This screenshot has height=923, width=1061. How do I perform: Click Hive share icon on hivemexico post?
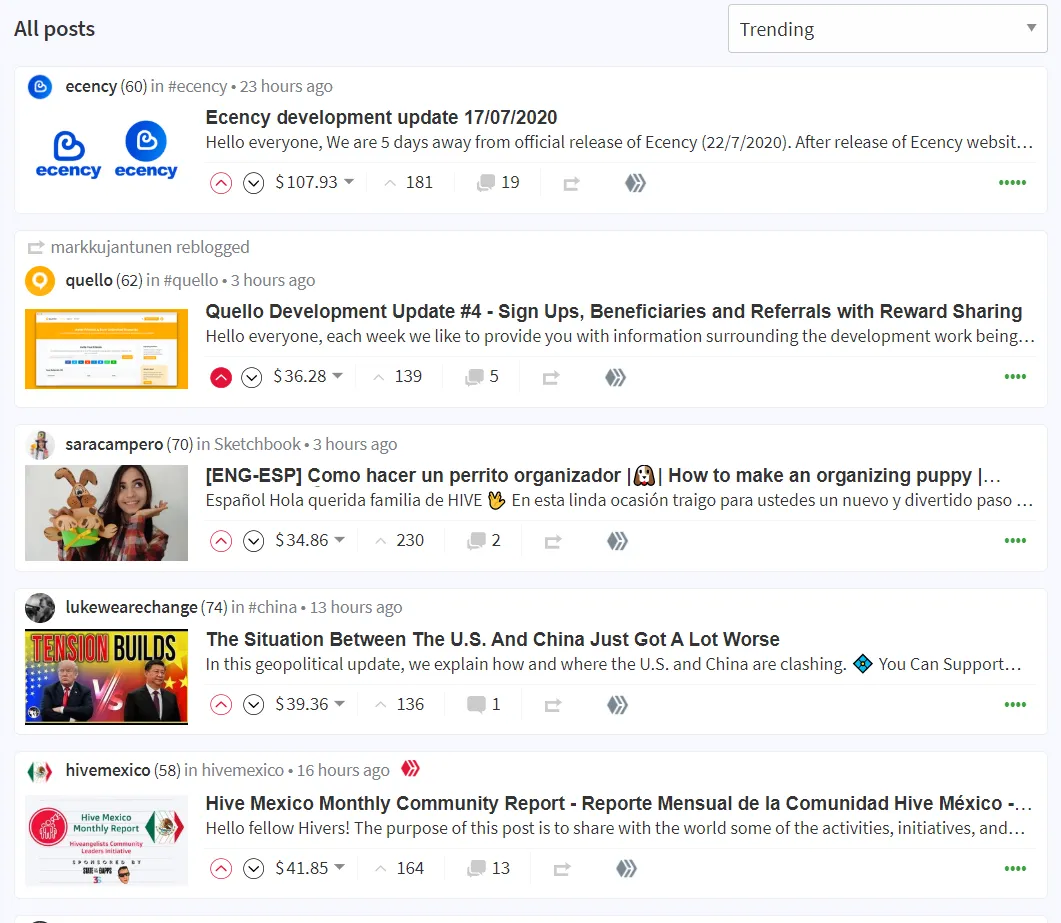pyautogui.click(x=626, y=868)
